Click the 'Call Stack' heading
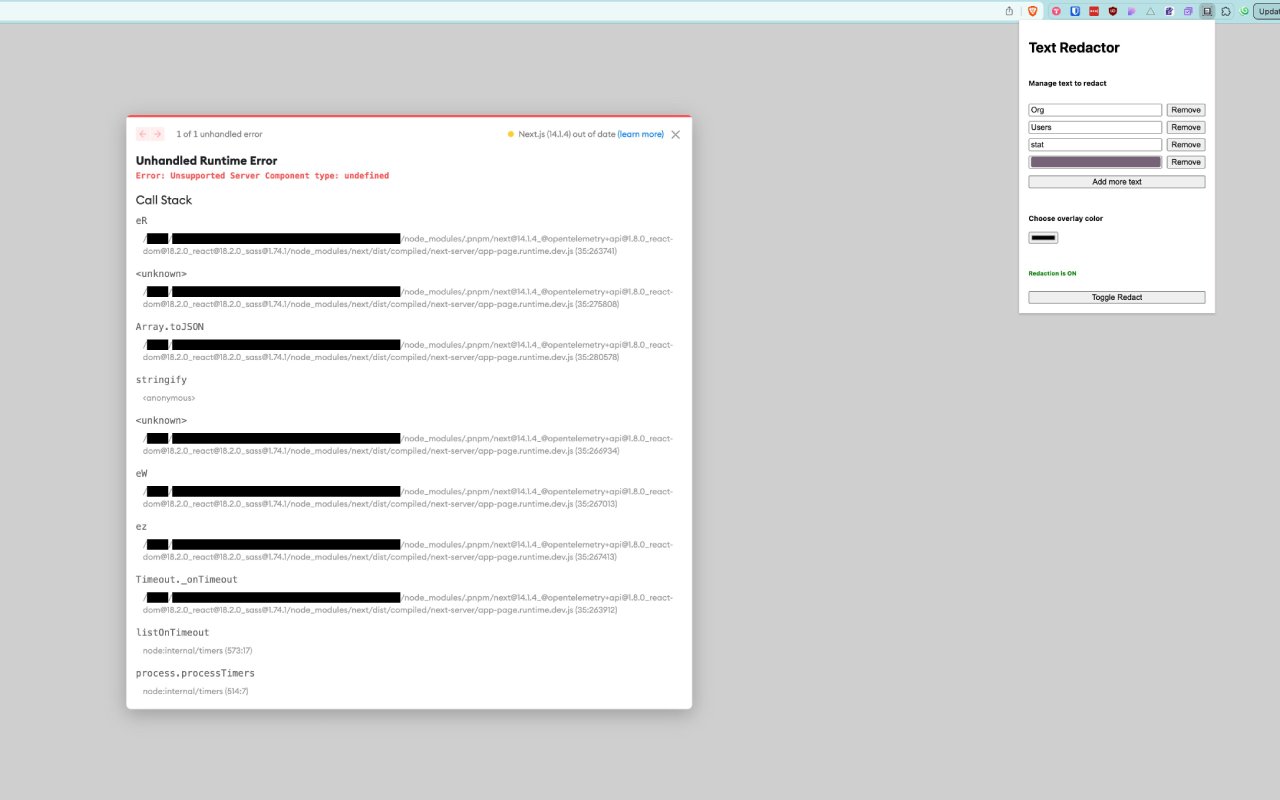This screenshot has height=800, width=1280. click(x=164, y=200)
